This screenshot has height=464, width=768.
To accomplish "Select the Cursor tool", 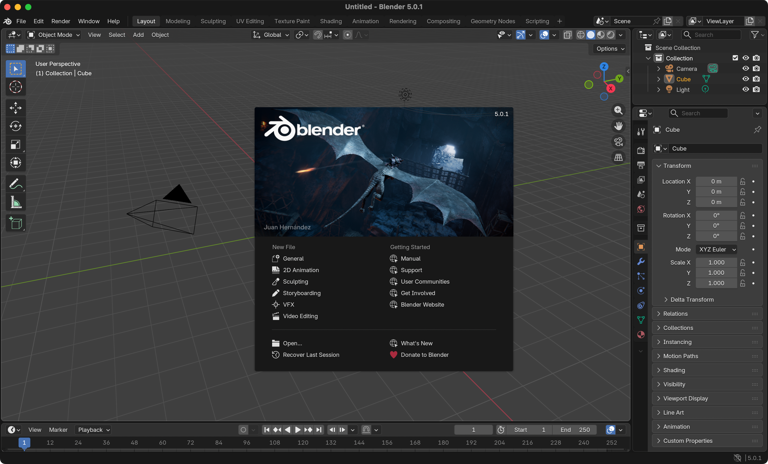I will click(16, 87).
